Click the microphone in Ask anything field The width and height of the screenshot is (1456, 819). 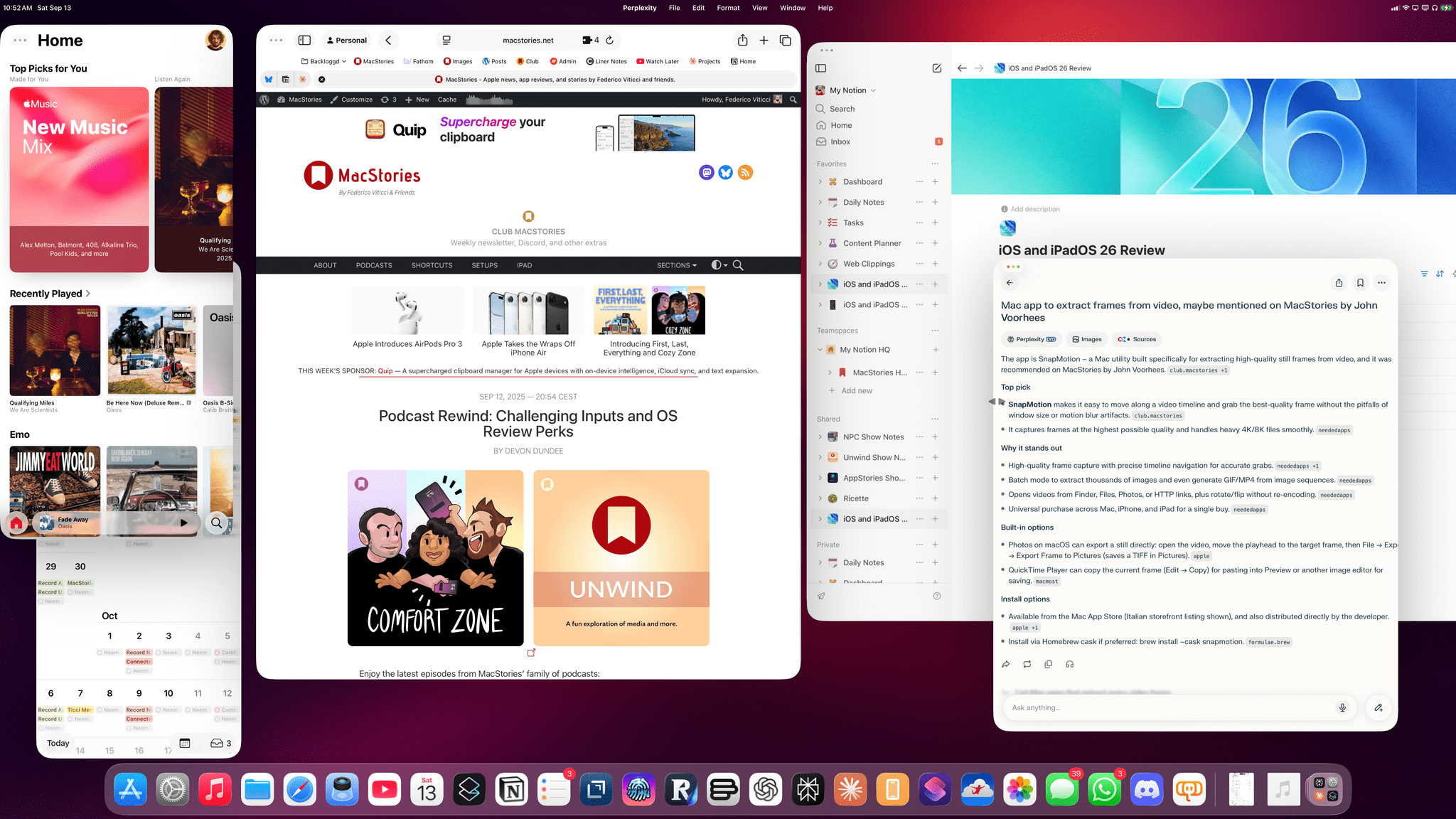coord(1342,707)
